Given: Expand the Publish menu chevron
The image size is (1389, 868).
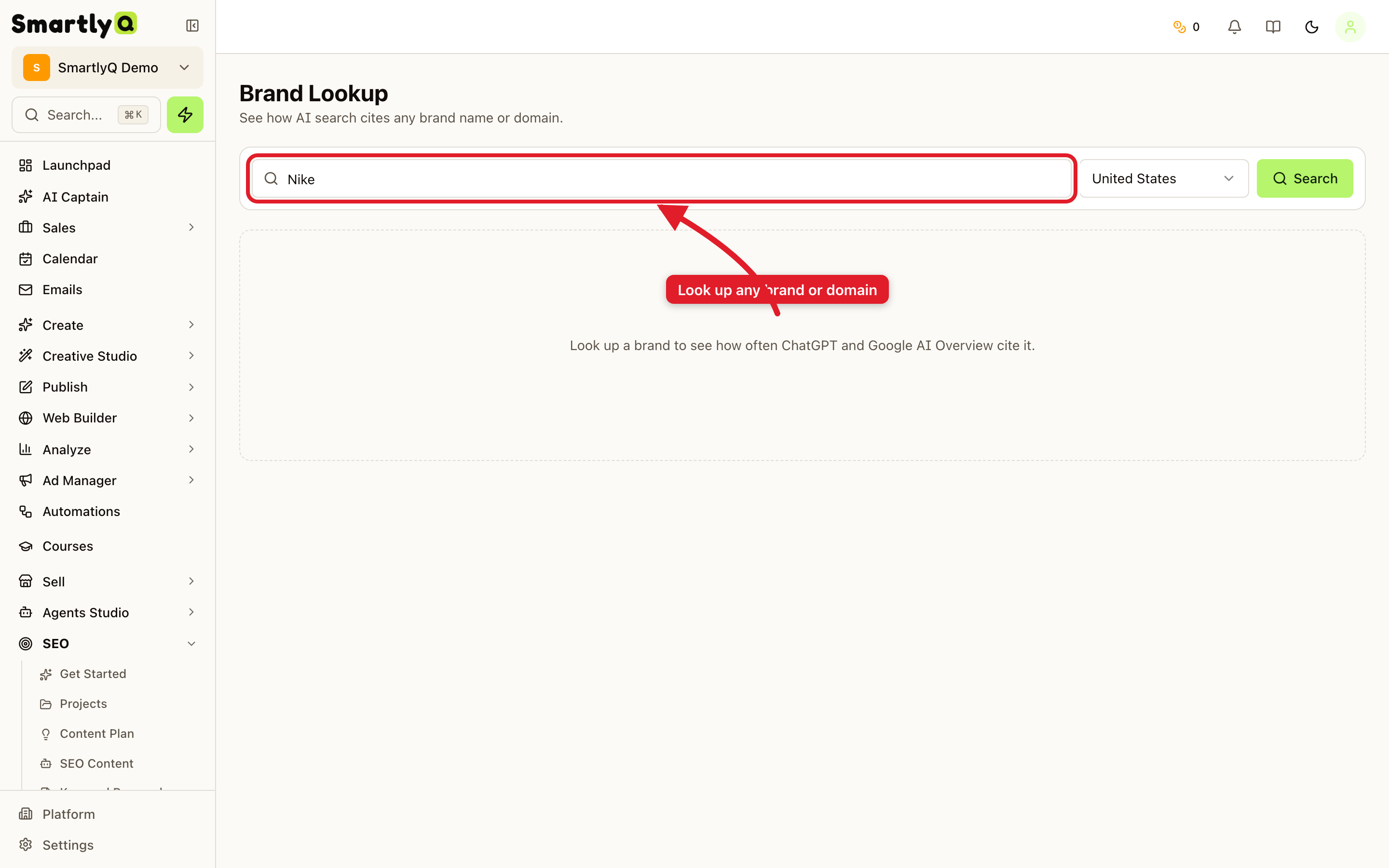Looking at the screenshot, I should click(191, 387).
